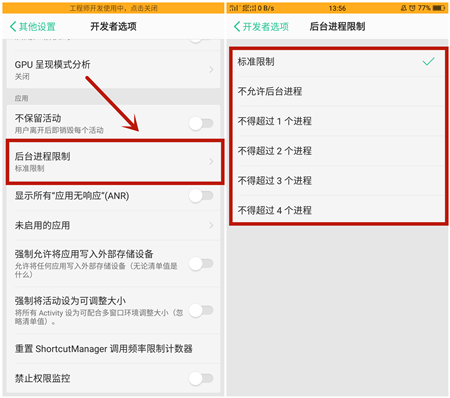Click the 77% battery percentage text

(x=424, y=8)
